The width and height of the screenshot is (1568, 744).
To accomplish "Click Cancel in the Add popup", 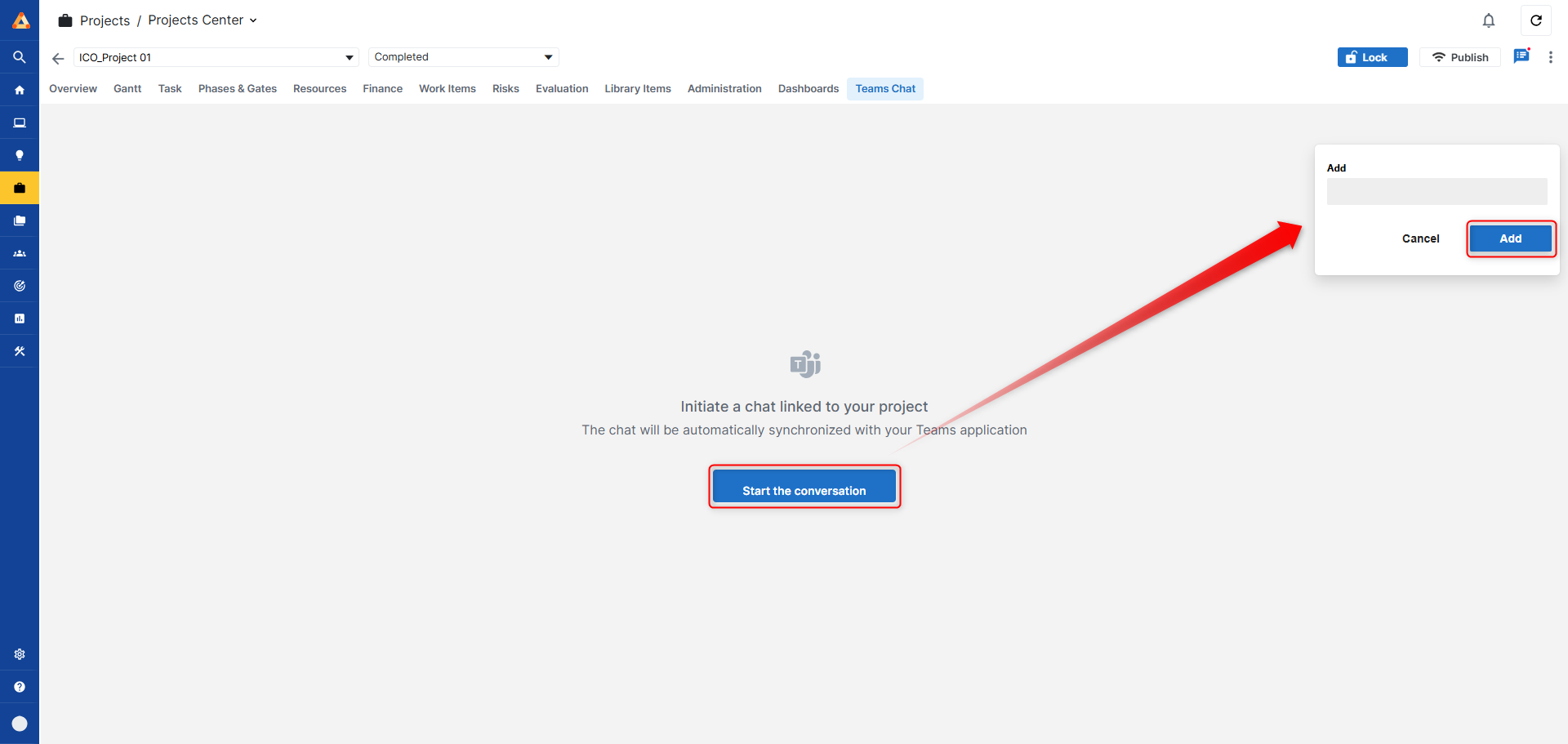I will coord(1420,238).
